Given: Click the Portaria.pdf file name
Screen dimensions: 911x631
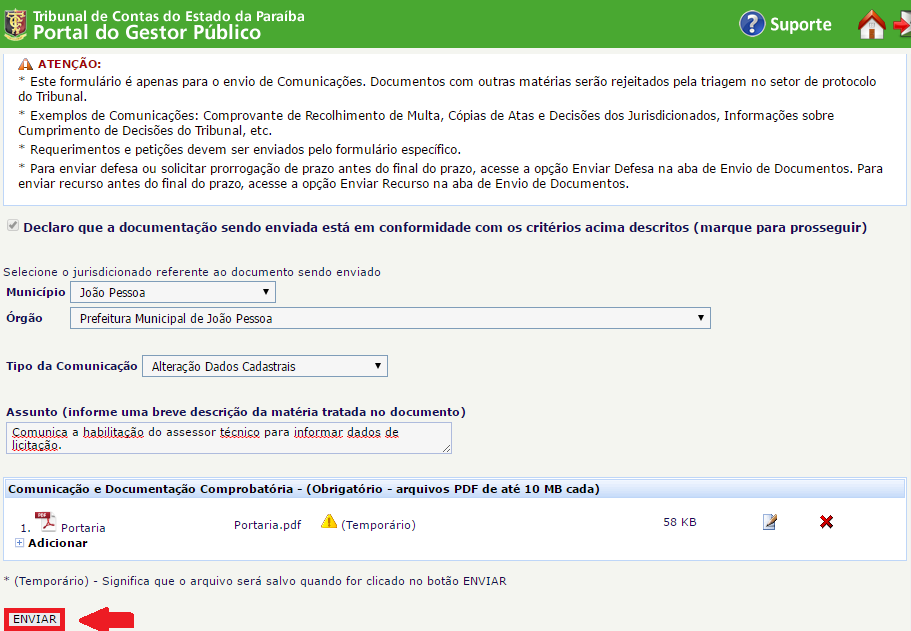Looking at the screenshot, I should 267,524.
